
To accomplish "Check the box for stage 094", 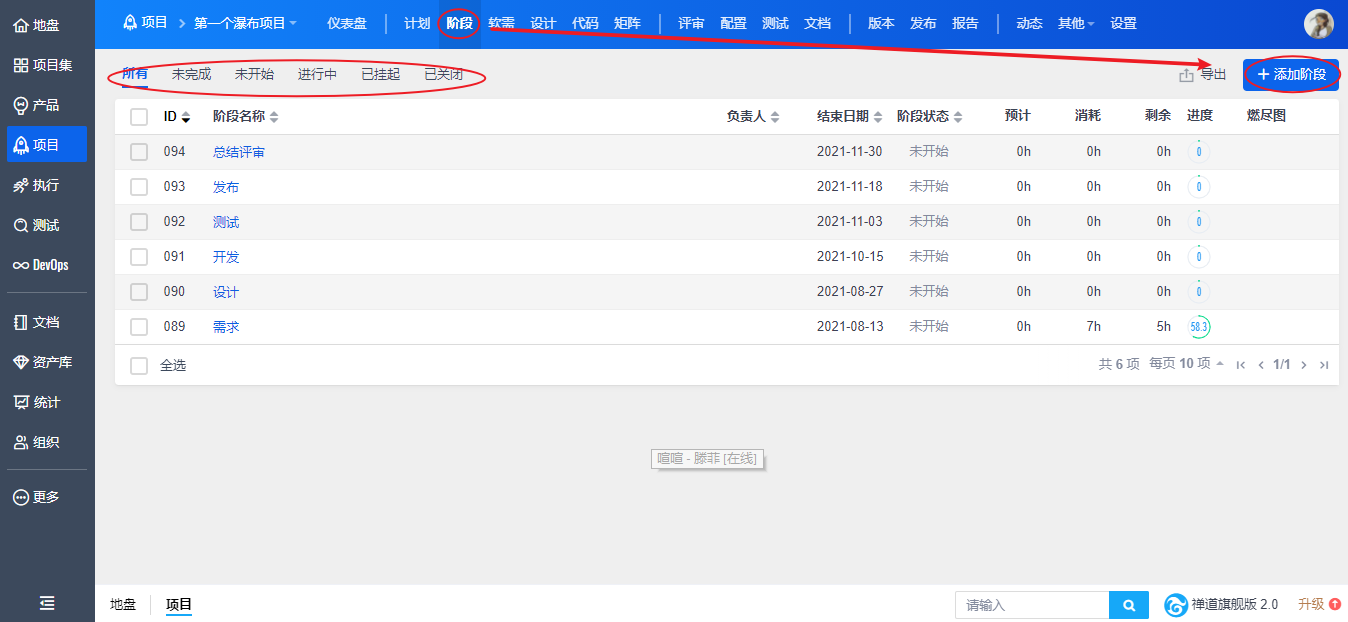I will [139, 152].
